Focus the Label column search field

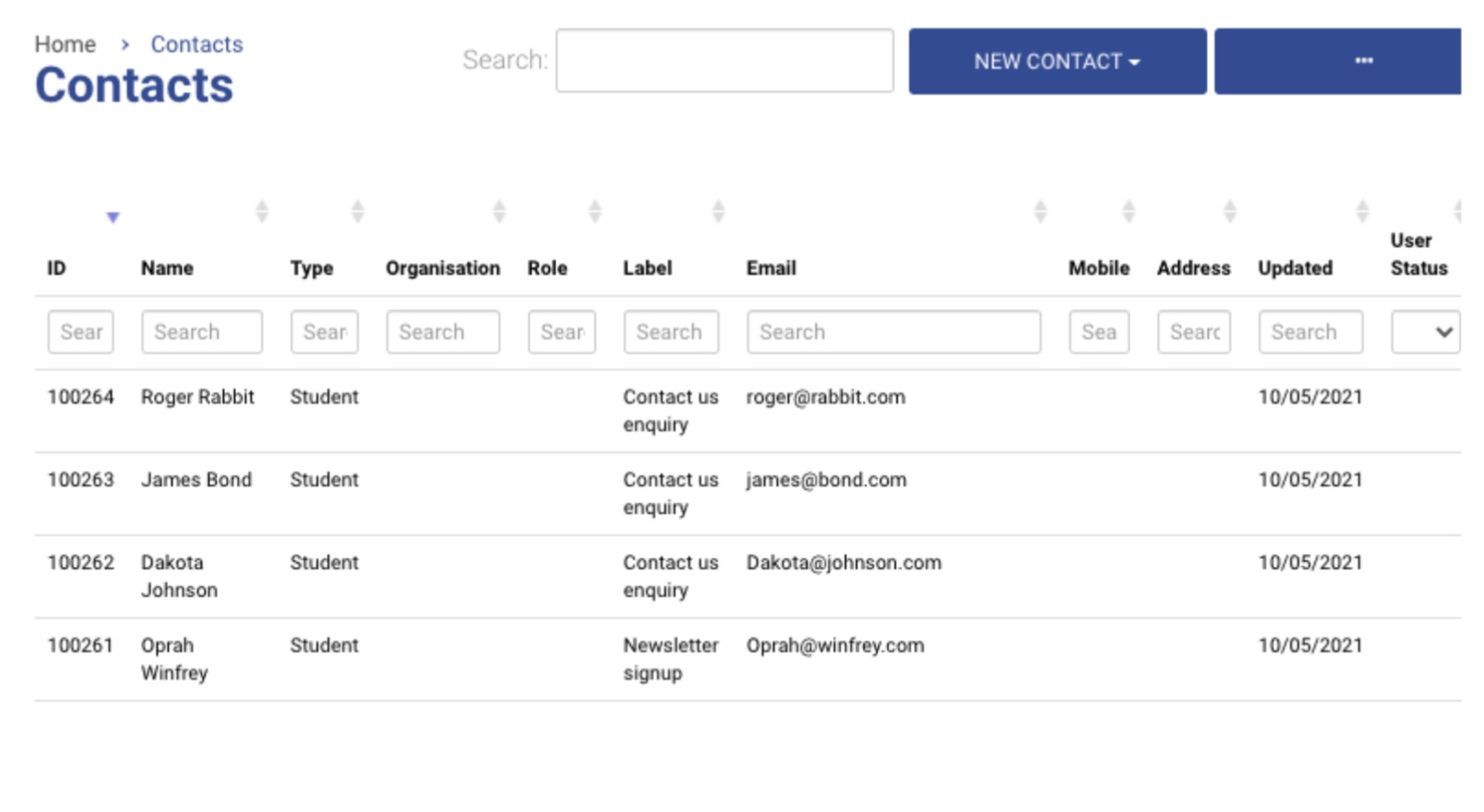coord(671,332)
